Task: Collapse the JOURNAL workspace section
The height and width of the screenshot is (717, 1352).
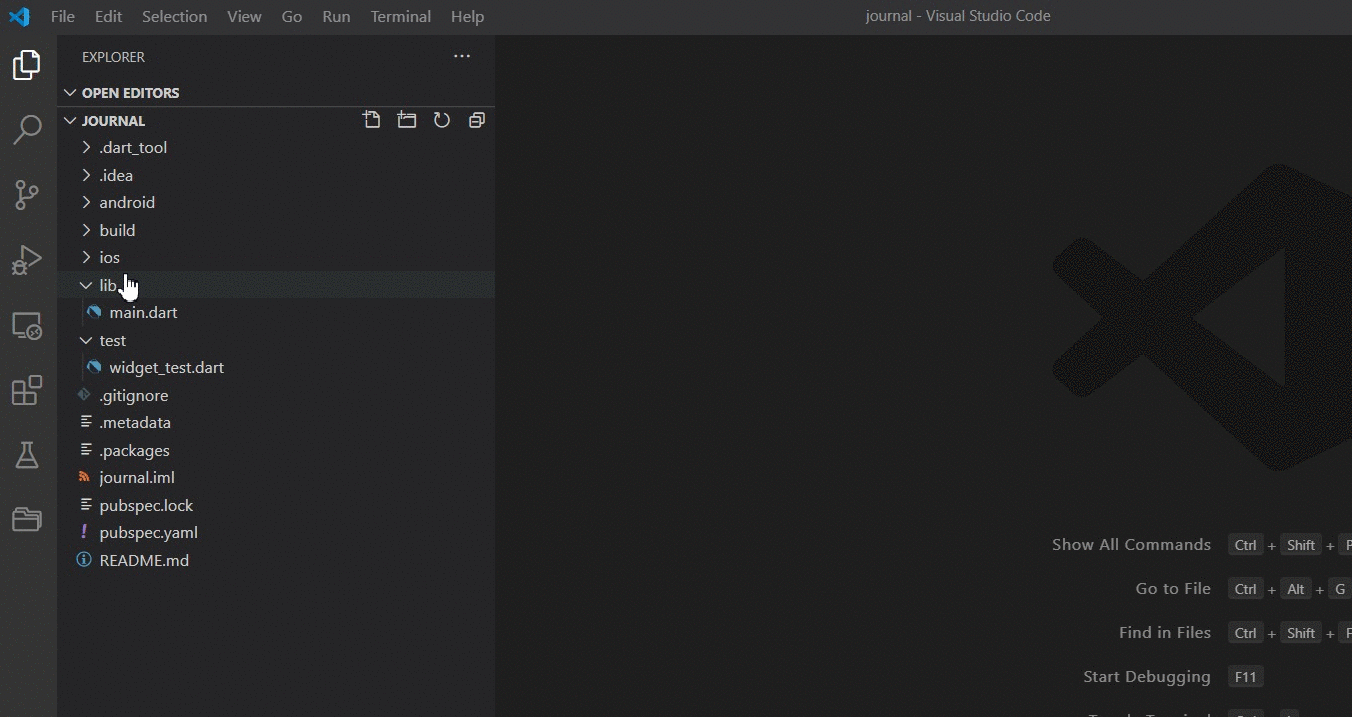Action: (70, 120)
